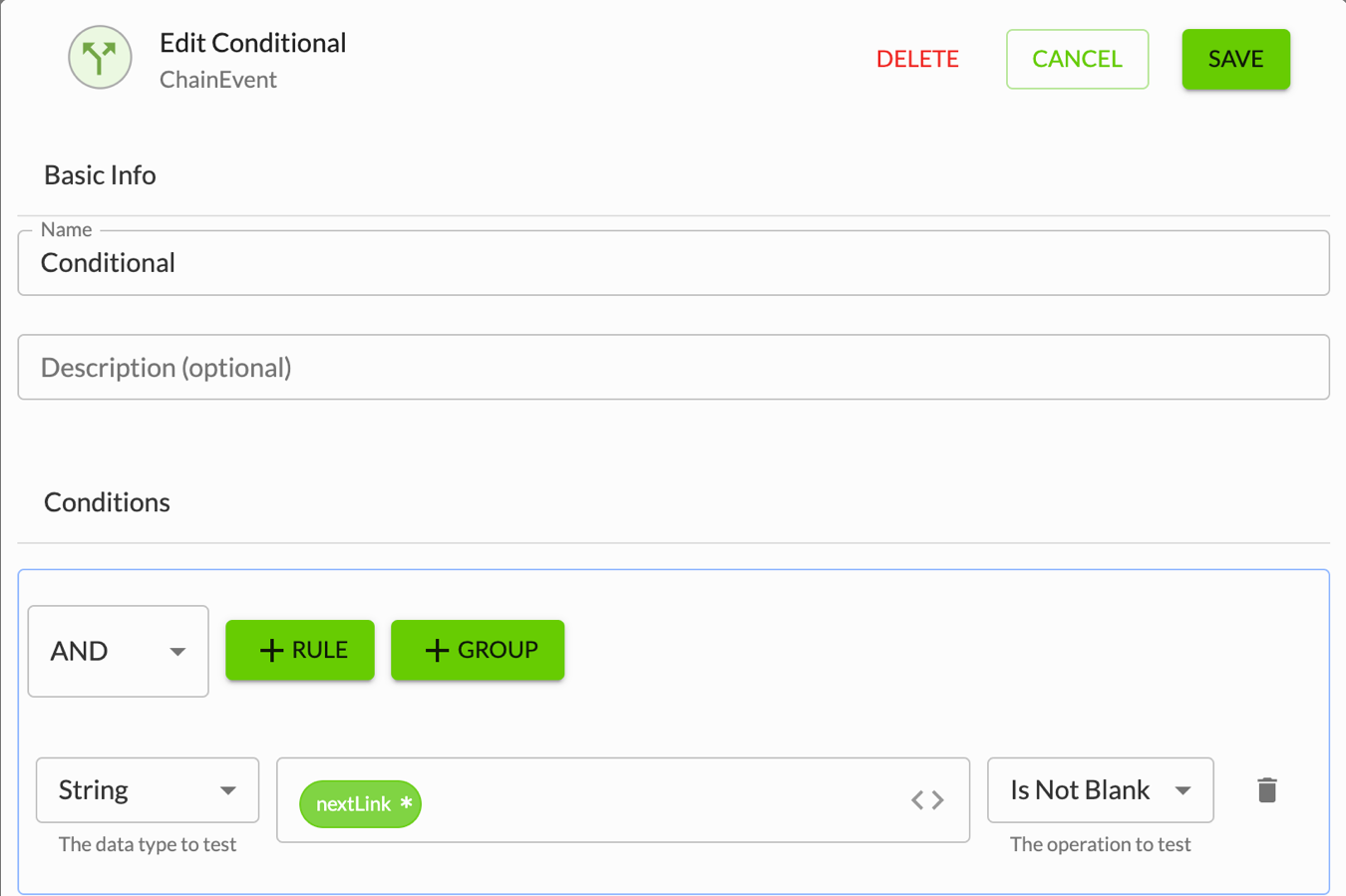The height and width of the screenshot is (896, 1346).
Task: Click the asterisk on nextLink chip
Action: [406, 802]
